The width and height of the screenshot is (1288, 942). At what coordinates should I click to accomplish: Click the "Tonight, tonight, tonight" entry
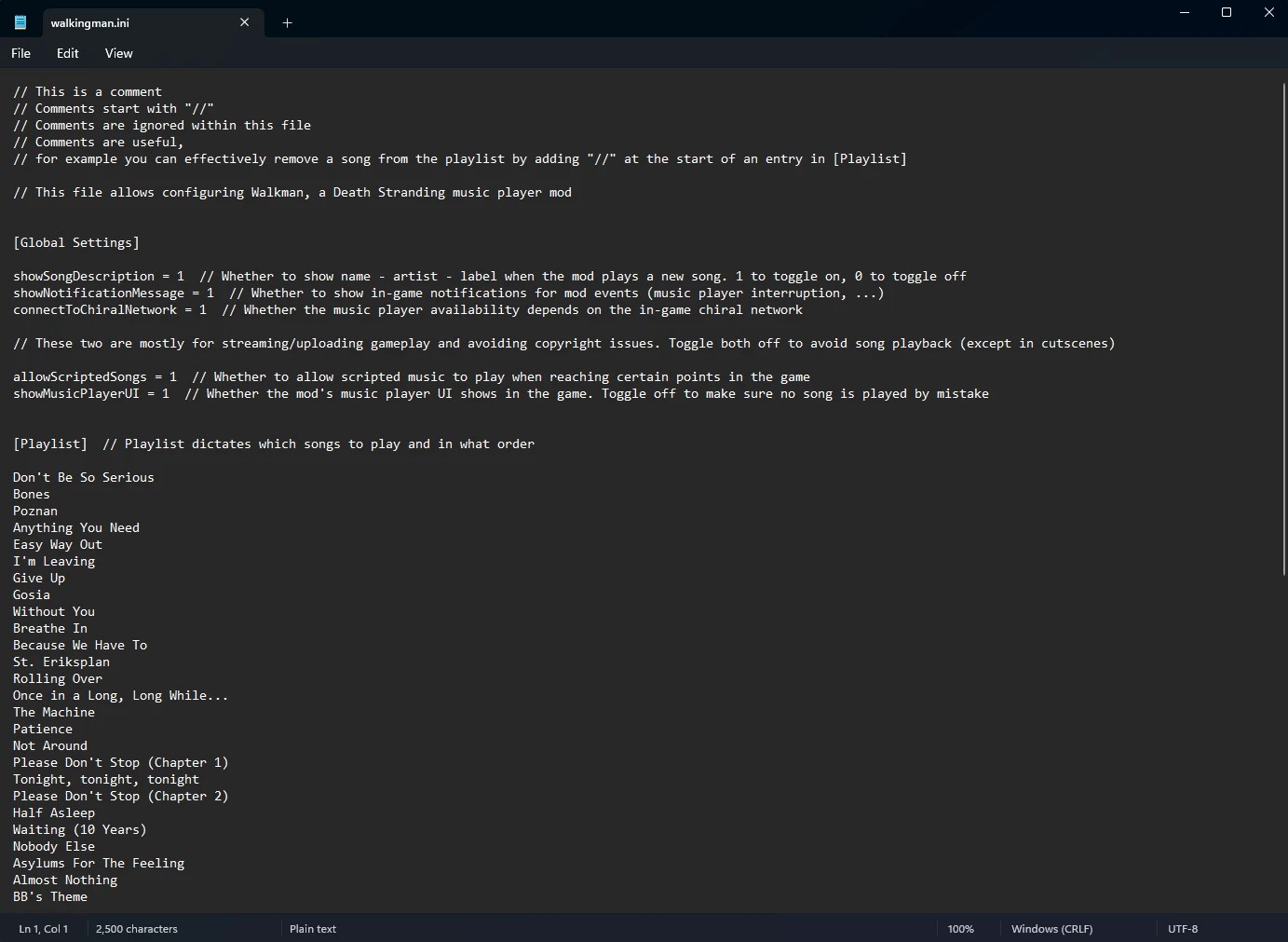[x=106, y=779]
